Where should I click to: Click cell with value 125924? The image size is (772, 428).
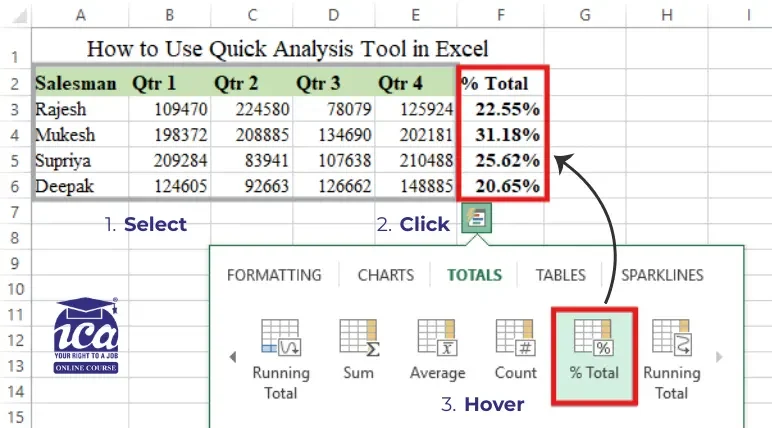click(416, 109)
